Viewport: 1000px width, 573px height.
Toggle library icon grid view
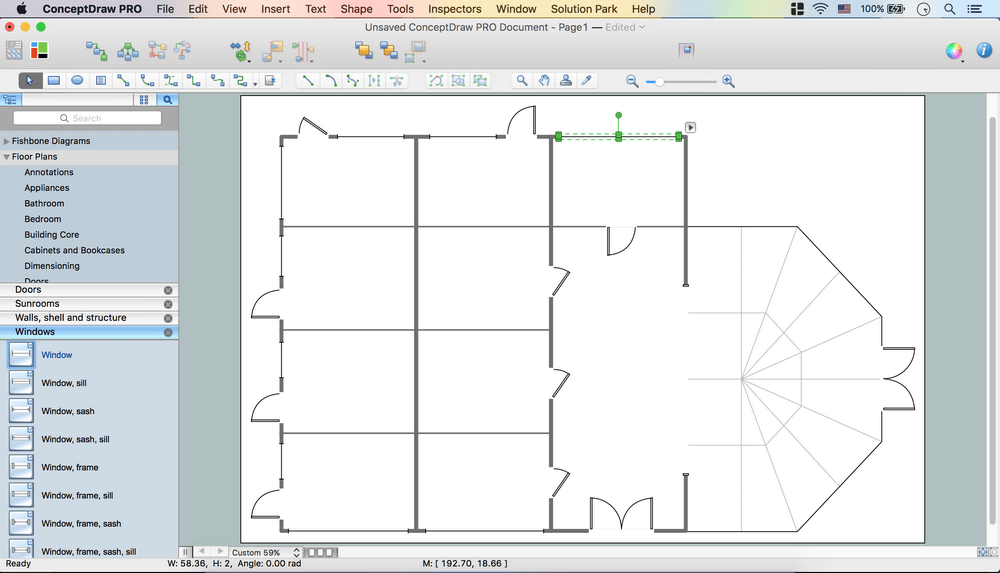pyautogui.click(x=144, y=100)
